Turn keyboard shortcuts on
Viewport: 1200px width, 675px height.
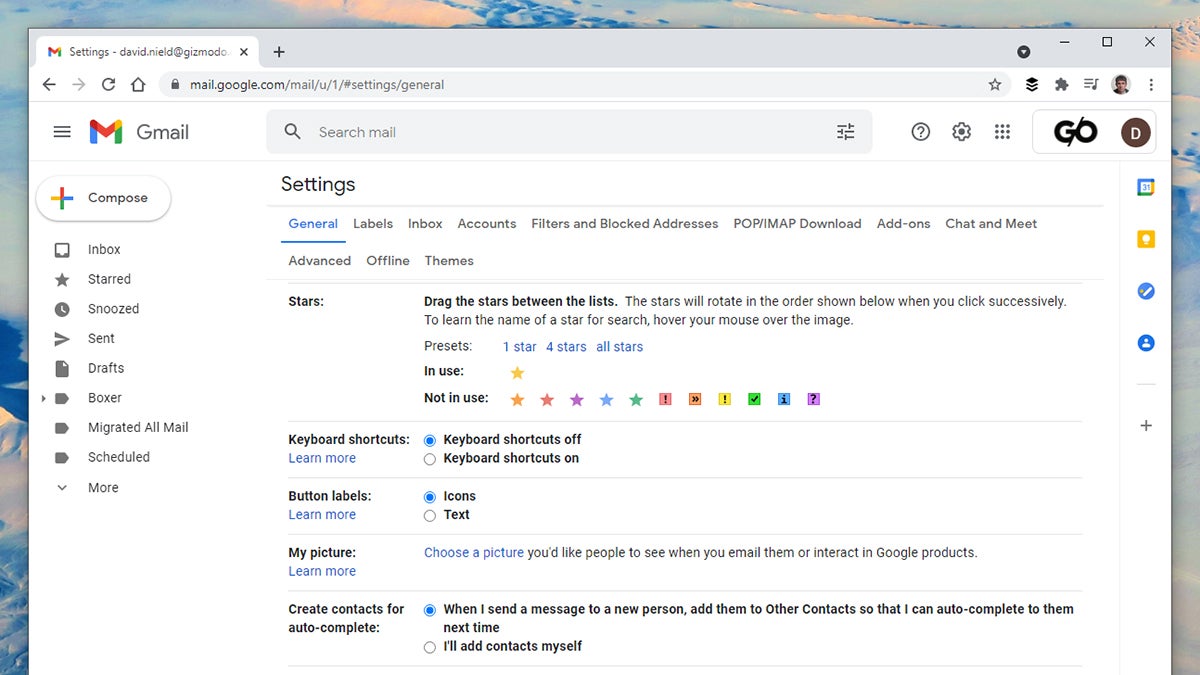[430, 458]
